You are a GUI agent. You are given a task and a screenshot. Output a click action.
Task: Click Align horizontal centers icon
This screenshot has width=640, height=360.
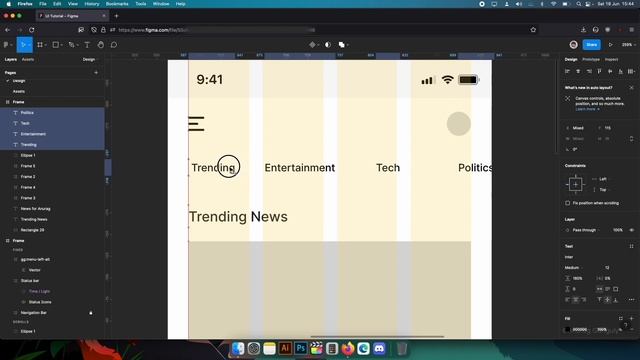click(578, 71)
